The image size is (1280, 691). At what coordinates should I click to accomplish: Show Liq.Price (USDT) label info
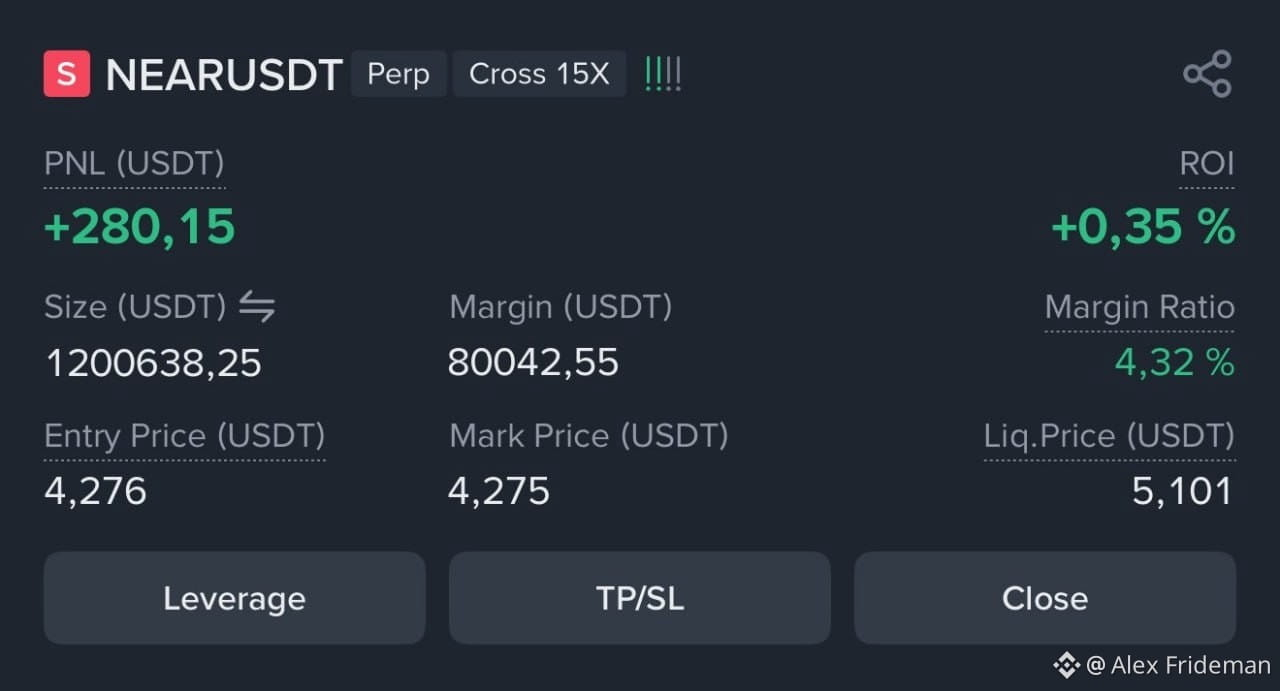pos(1110,436)
